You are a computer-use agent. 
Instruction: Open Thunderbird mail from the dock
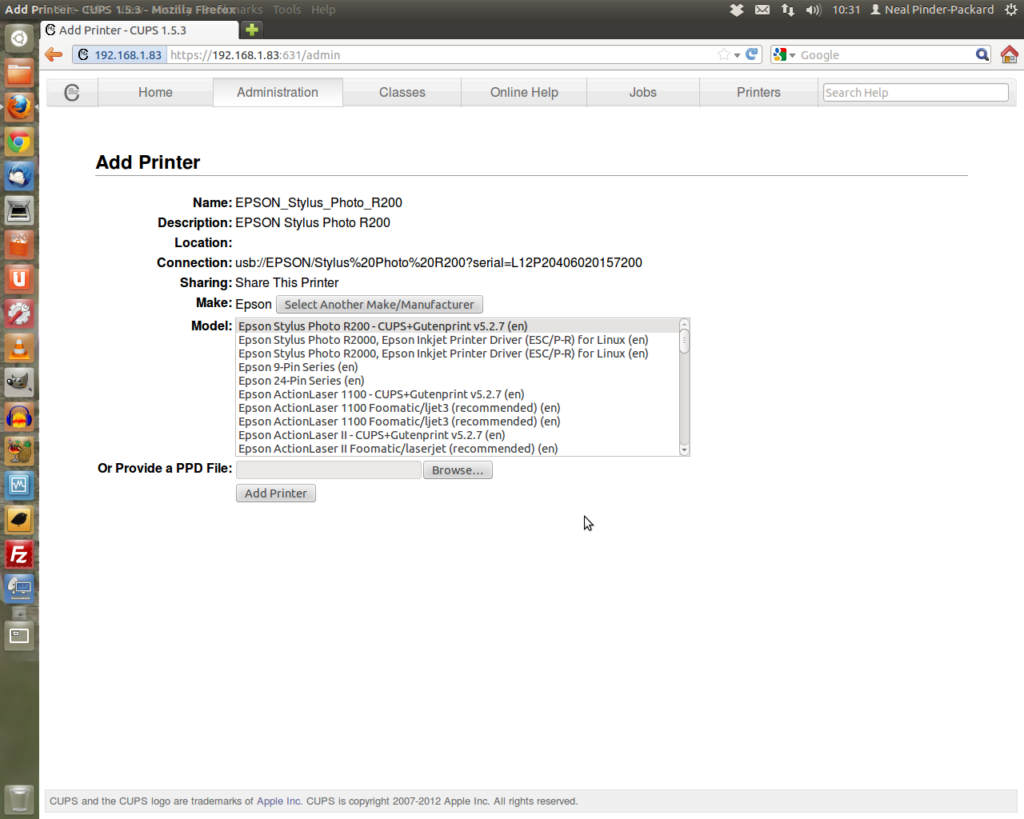click(19, 176)
